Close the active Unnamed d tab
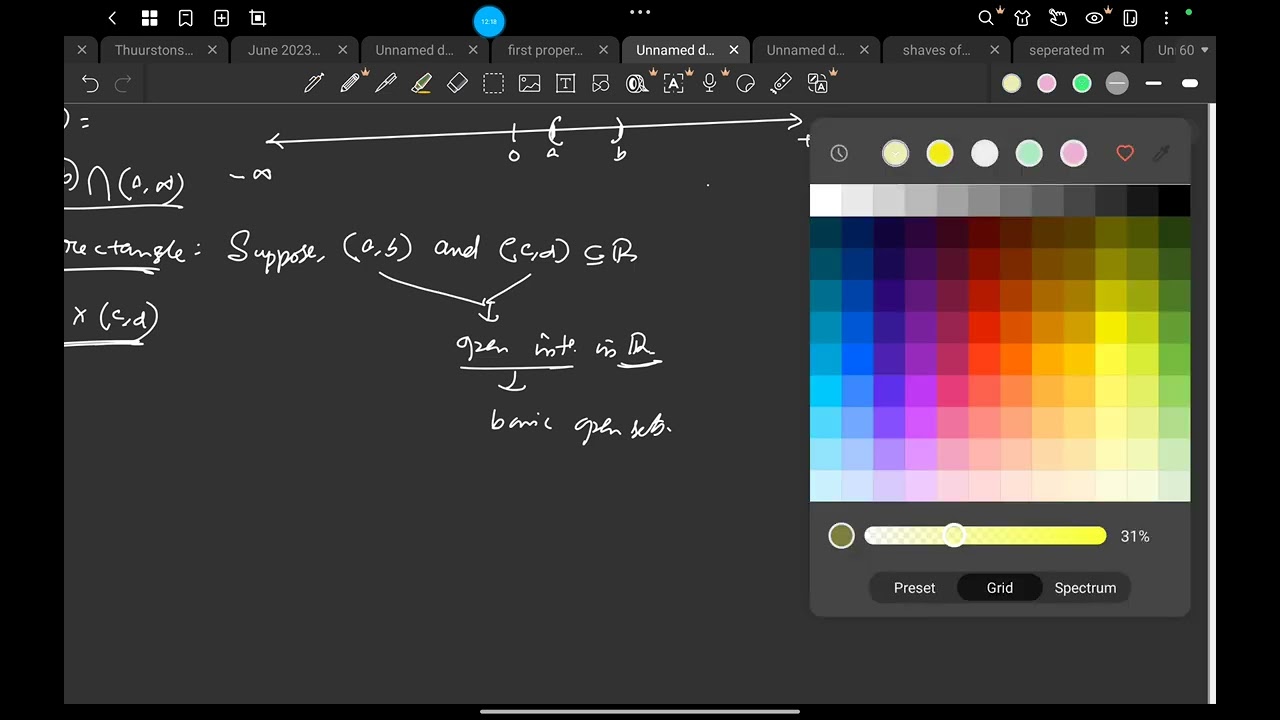This screenshot has width=1280, height=720. tap(734, 50)
